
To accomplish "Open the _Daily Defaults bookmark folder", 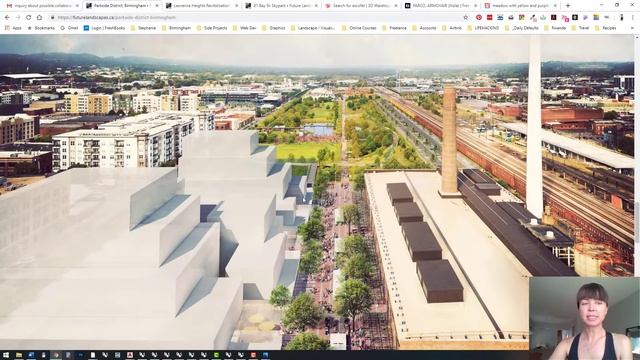I will tap(521, 28).
